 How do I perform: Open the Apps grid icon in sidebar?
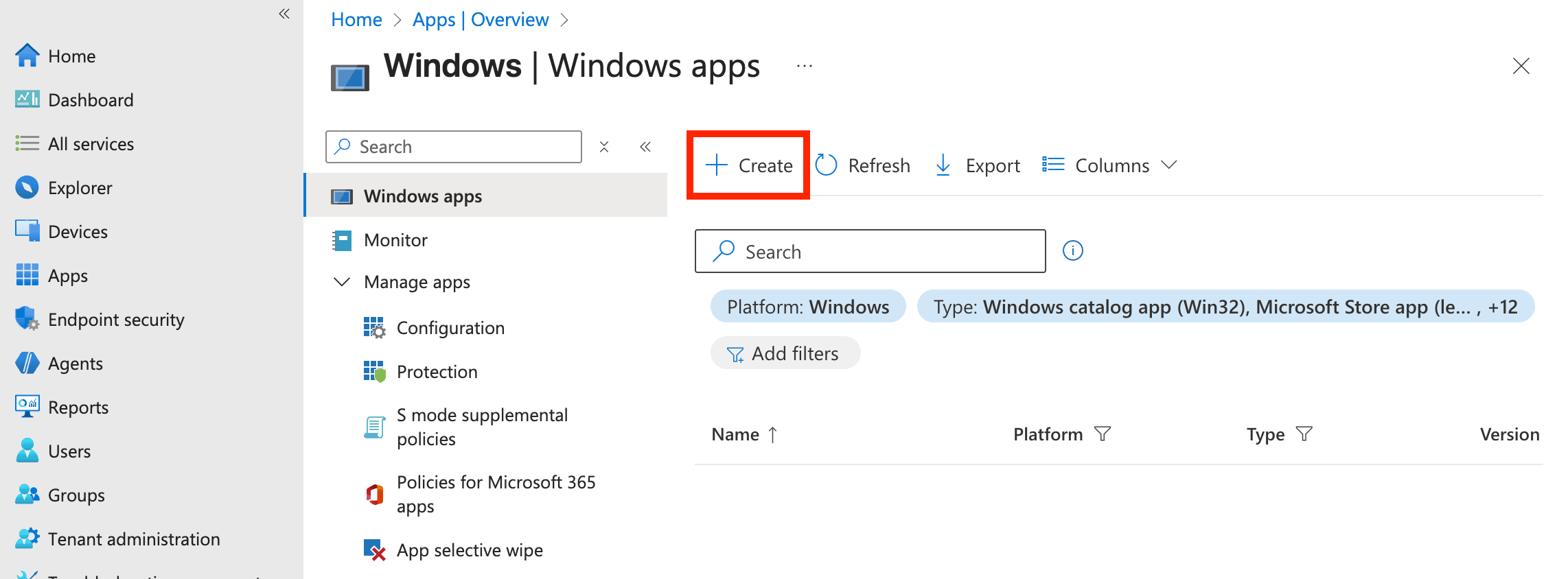[x=27, y=275]
